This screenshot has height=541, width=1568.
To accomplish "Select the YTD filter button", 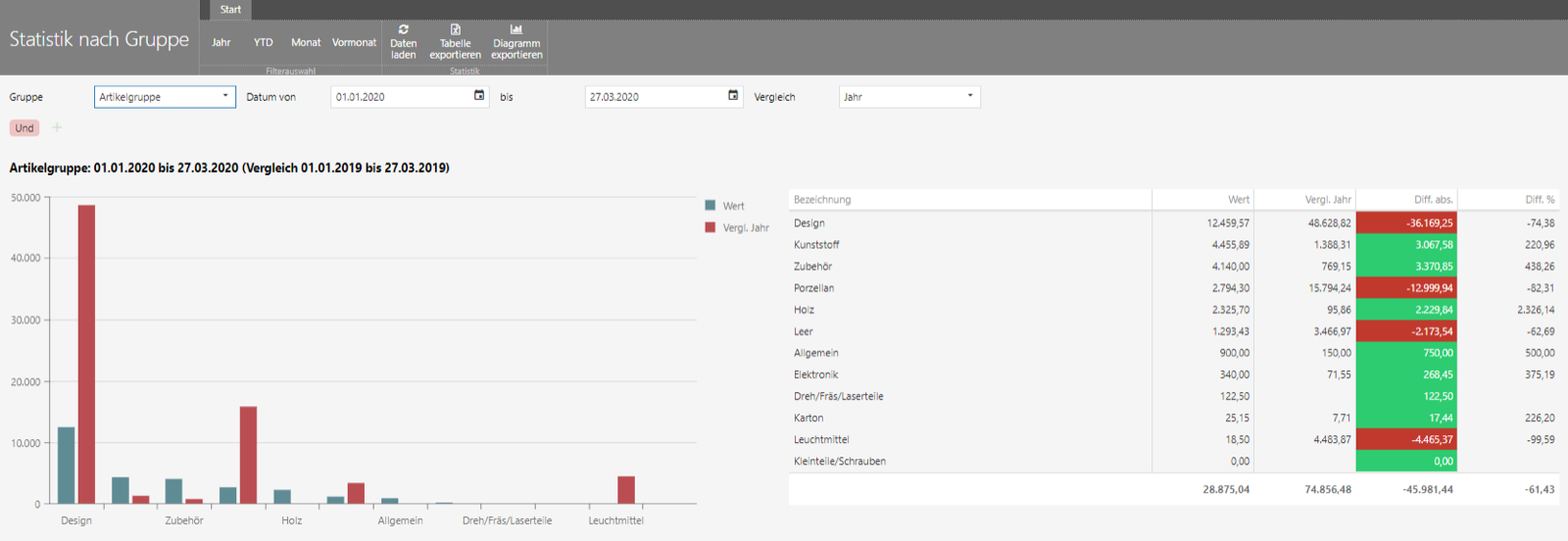I will click(264, 42).
